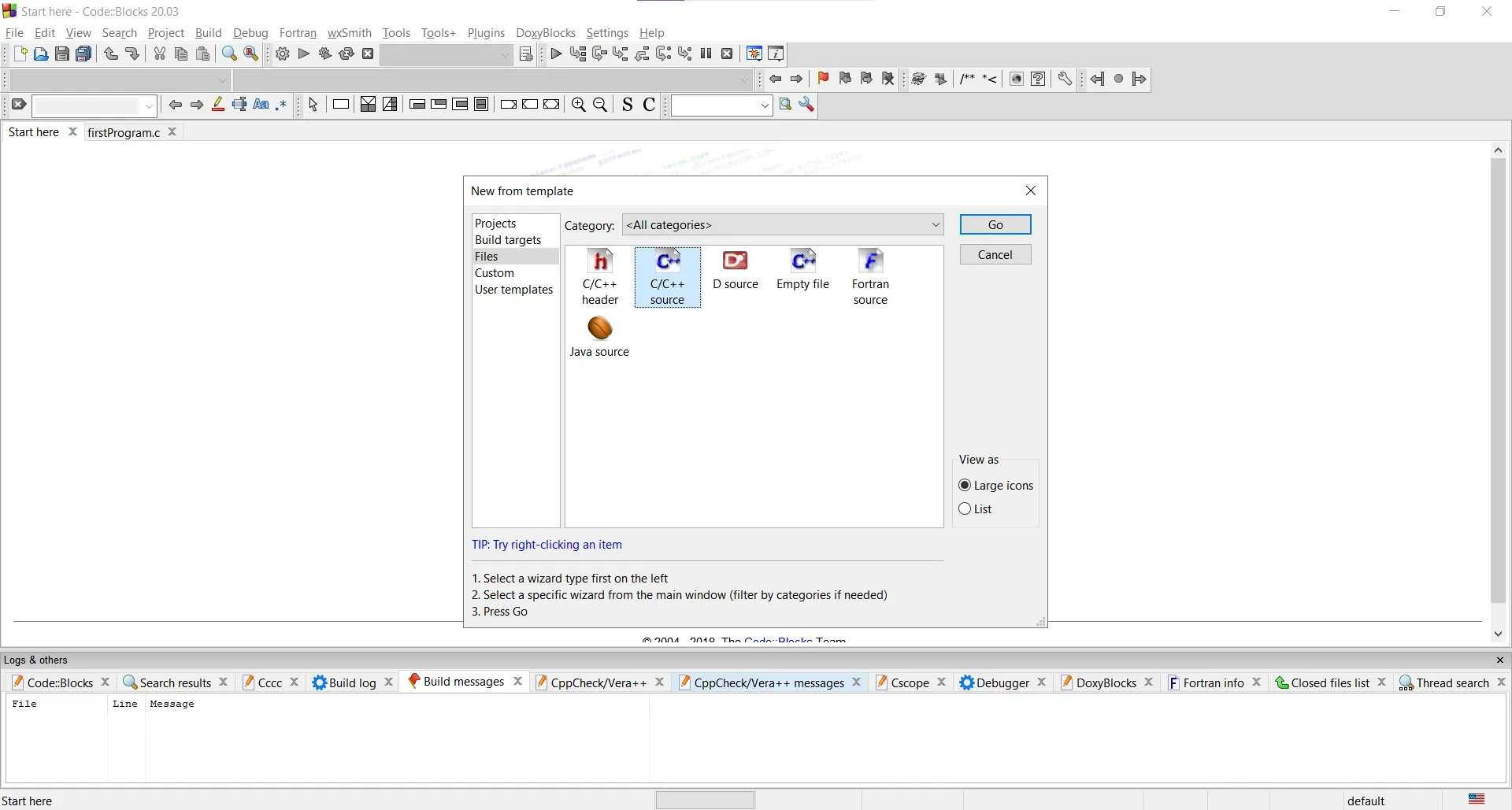Select Files in the wizard type list
The height and width of the screenshot is (810, 1512).
(x=516, y=257)
